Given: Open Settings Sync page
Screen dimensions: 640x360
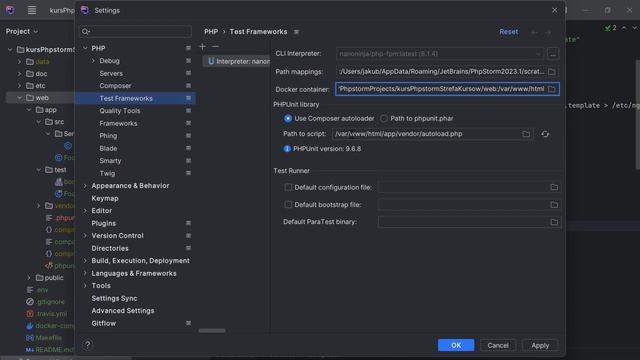Looking at the screenshot, I should click(x=114, y=298).
